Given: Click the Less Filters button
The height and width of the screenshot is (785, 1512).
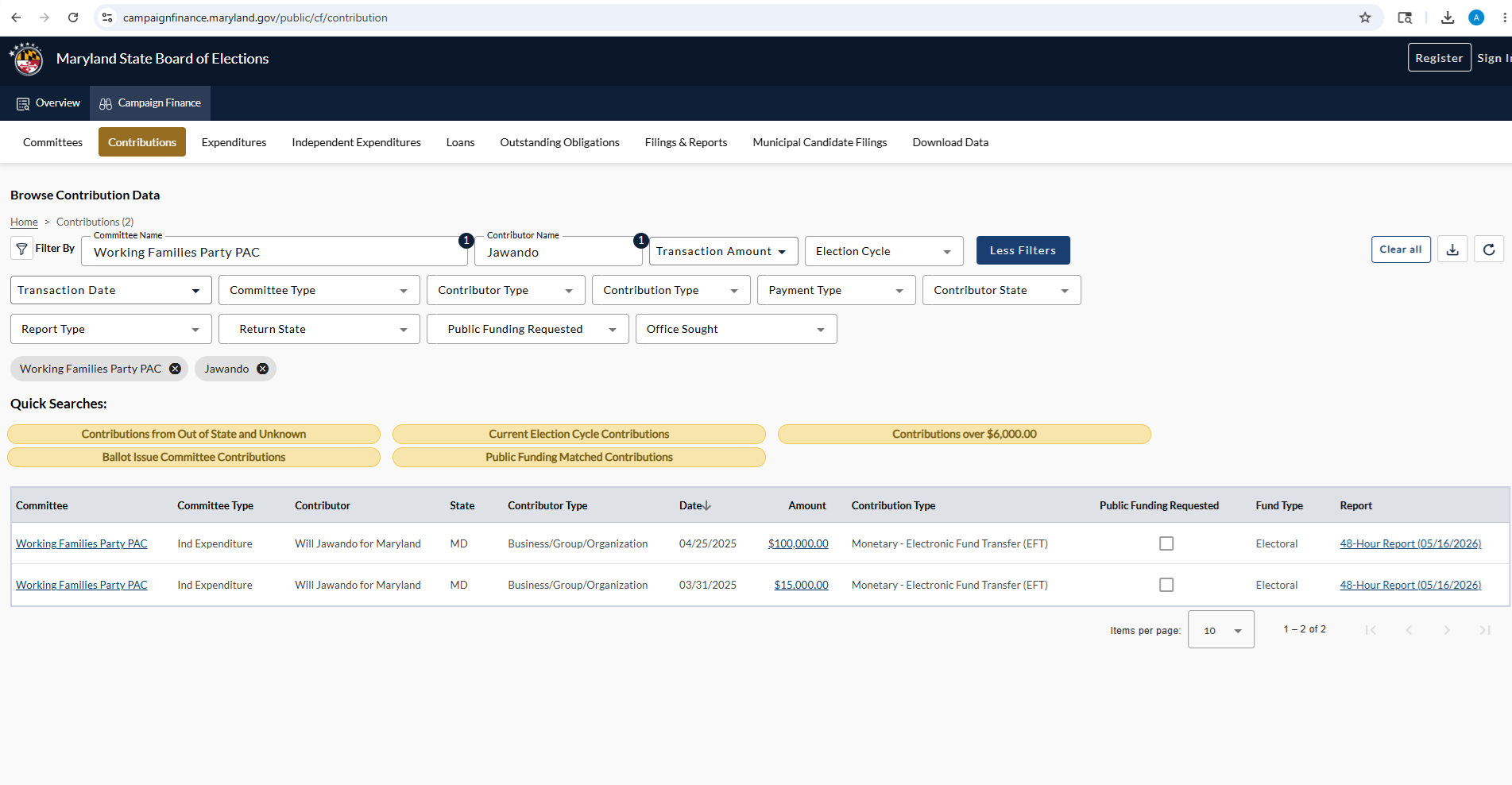Looking at the screenshot, I should tap(1023, 250).
